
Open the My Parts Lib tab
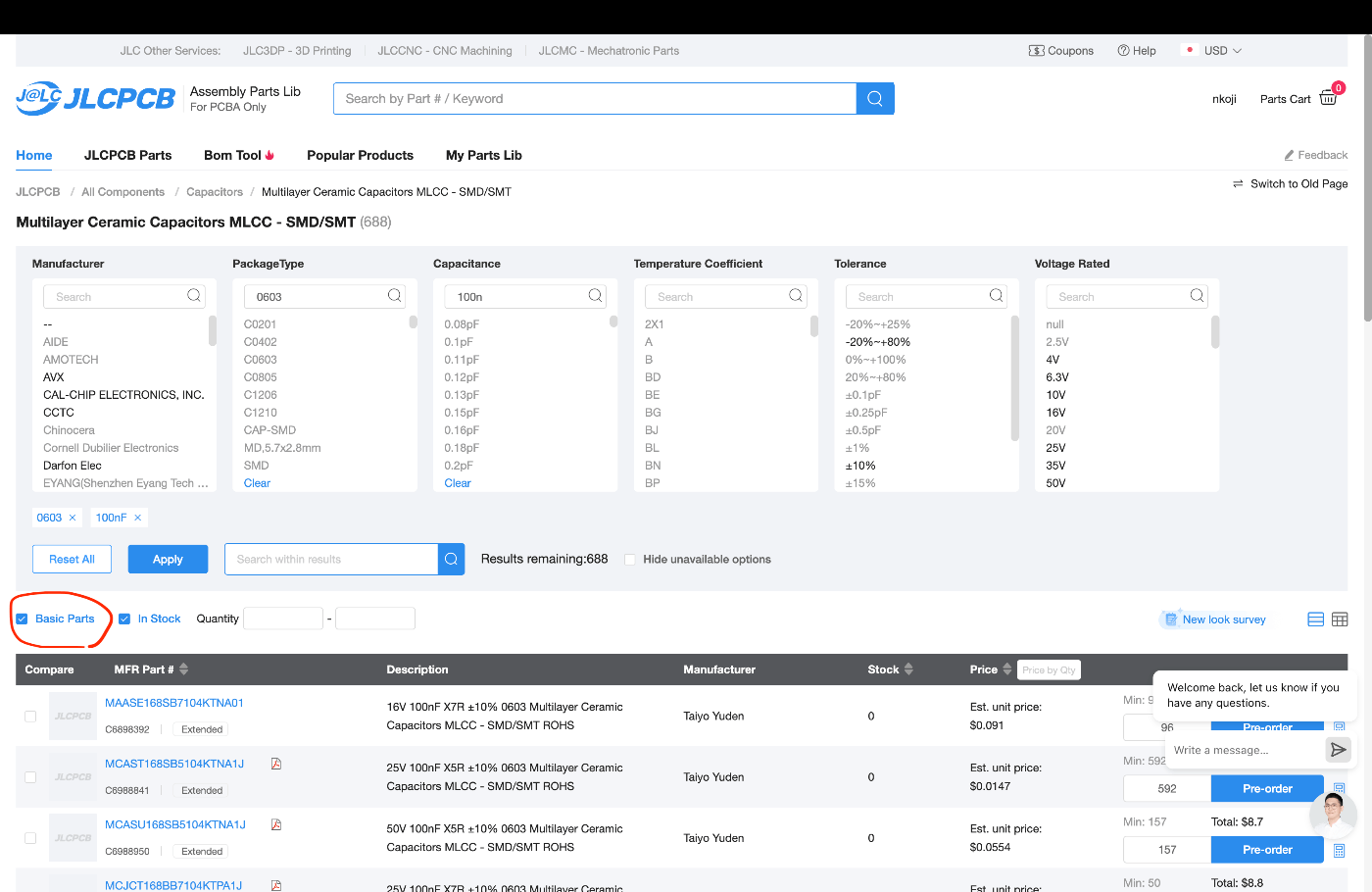[484, 155]
